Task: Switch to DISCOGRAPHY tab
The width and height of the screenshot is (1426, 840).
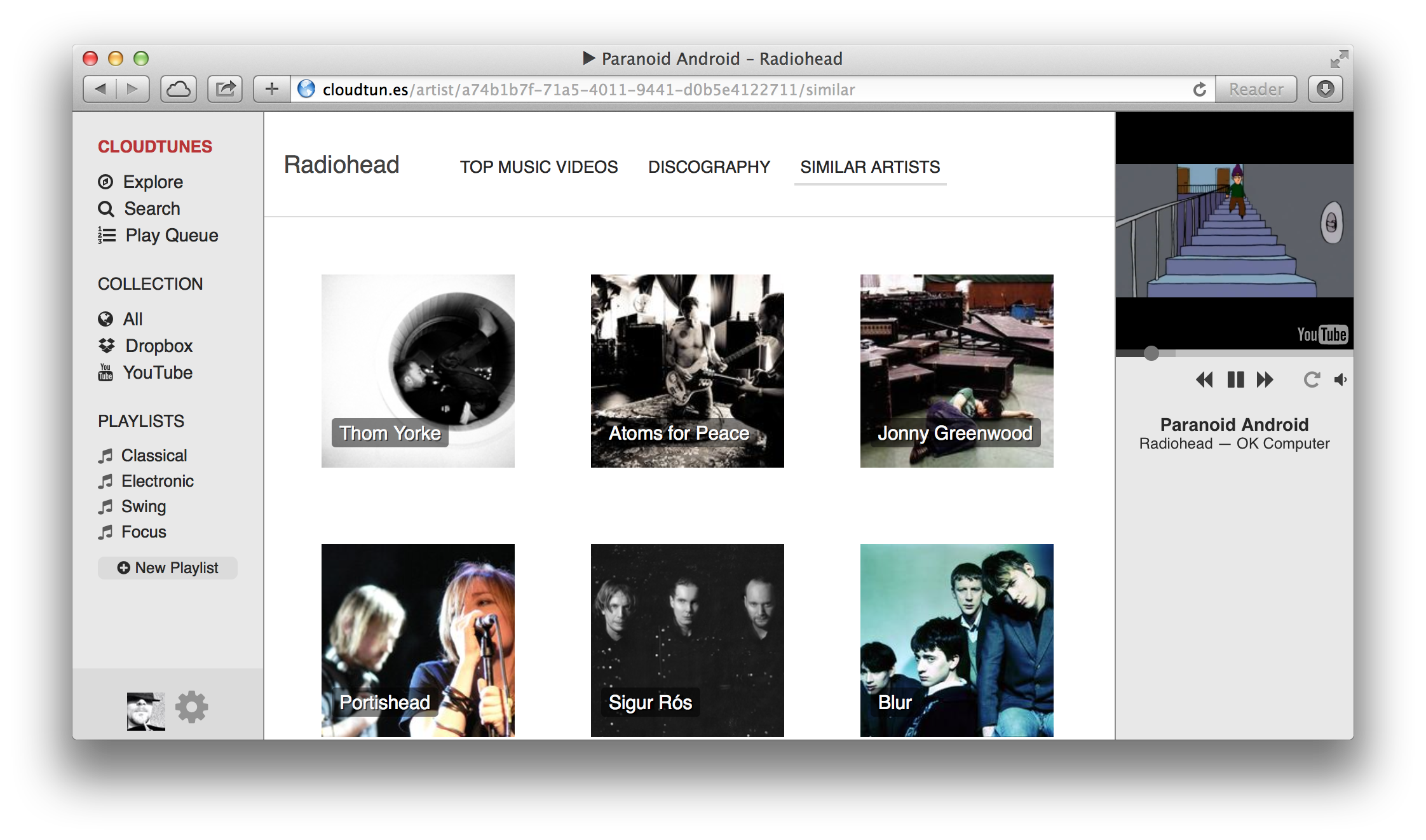Action: click(710, 167)
